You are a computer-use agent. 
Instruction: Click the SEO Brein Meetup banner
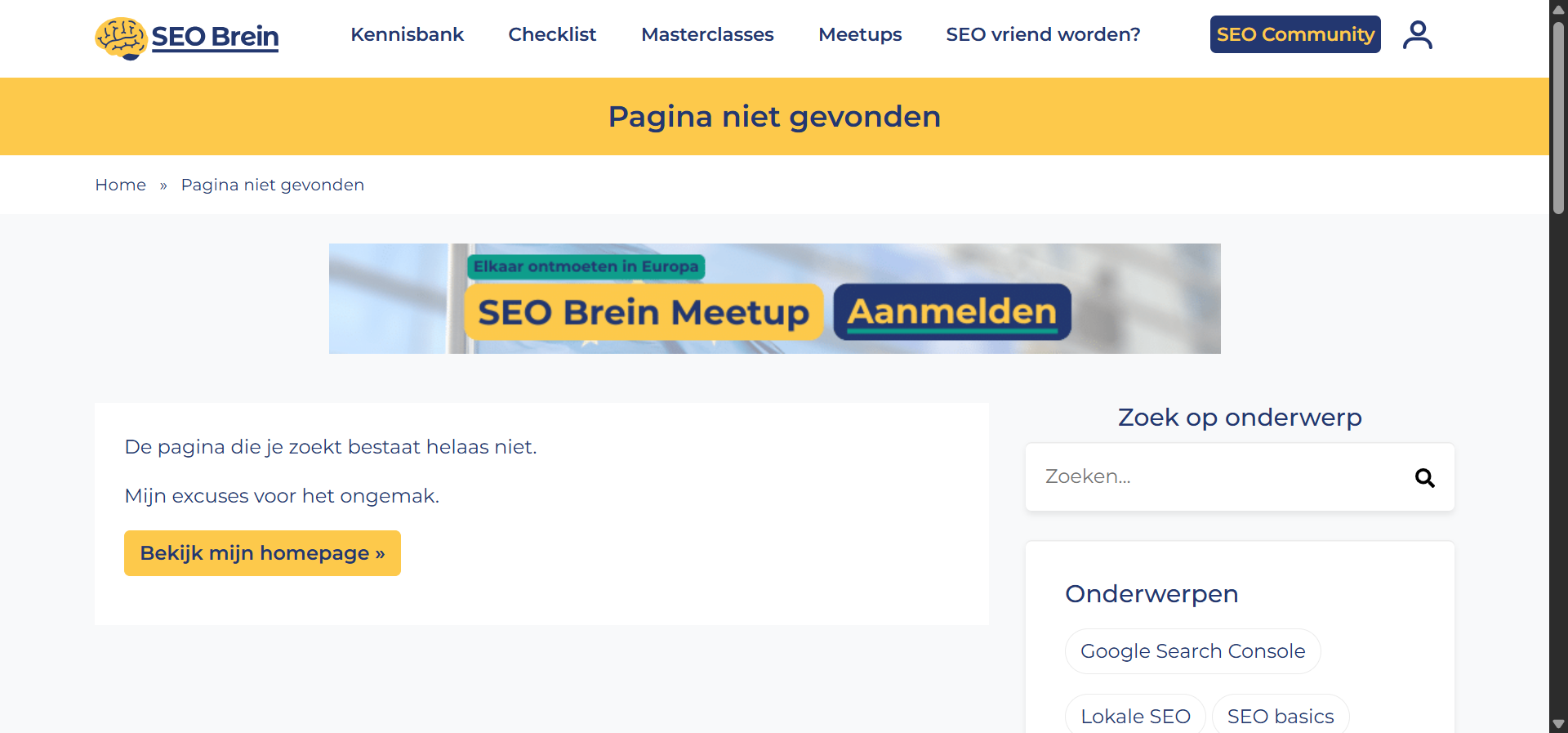(x=643, y=311)
